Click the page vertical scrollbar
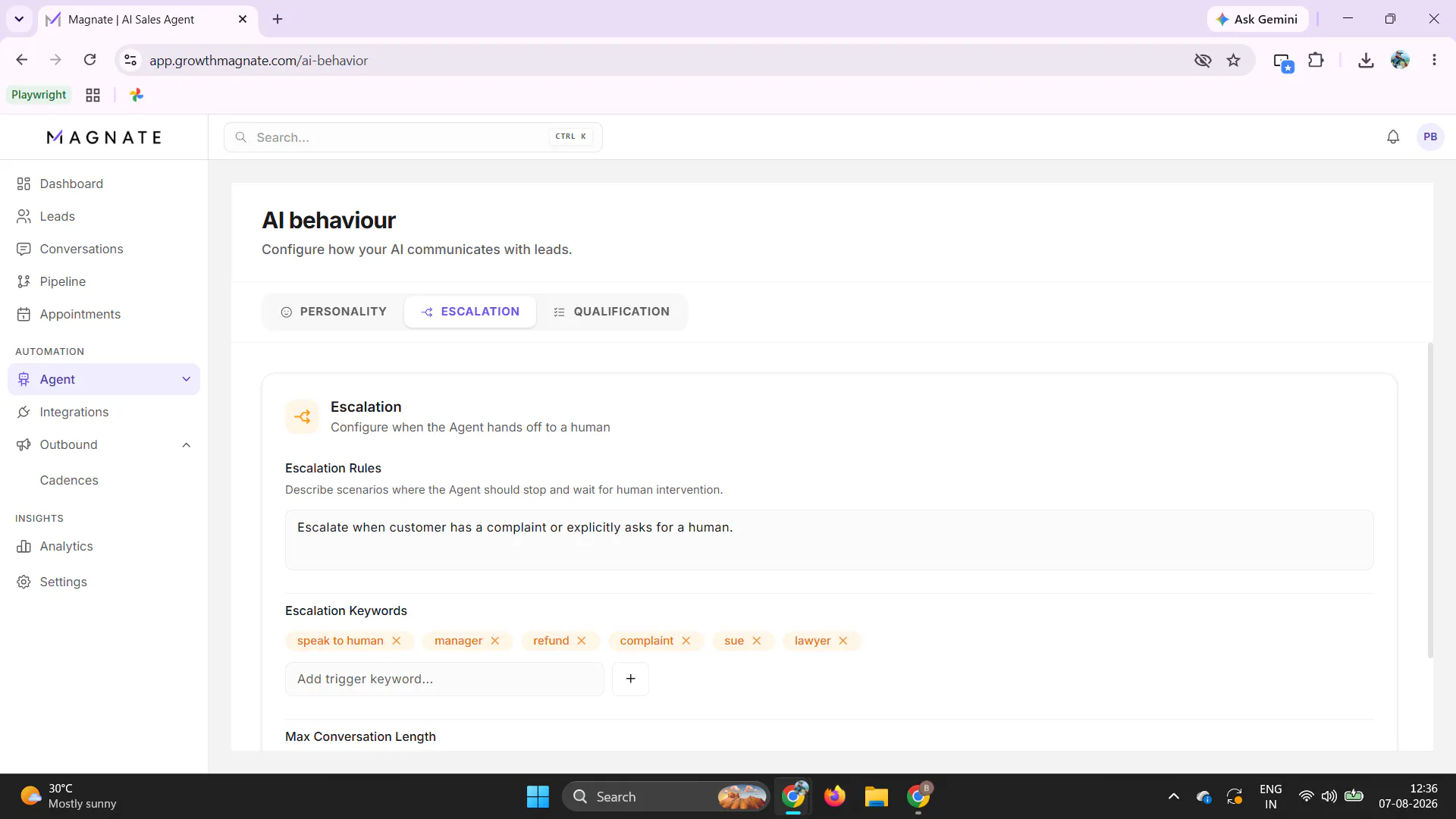This screenshot has height=819, width=1456. pyautogui.click(x=1430, y=500)
